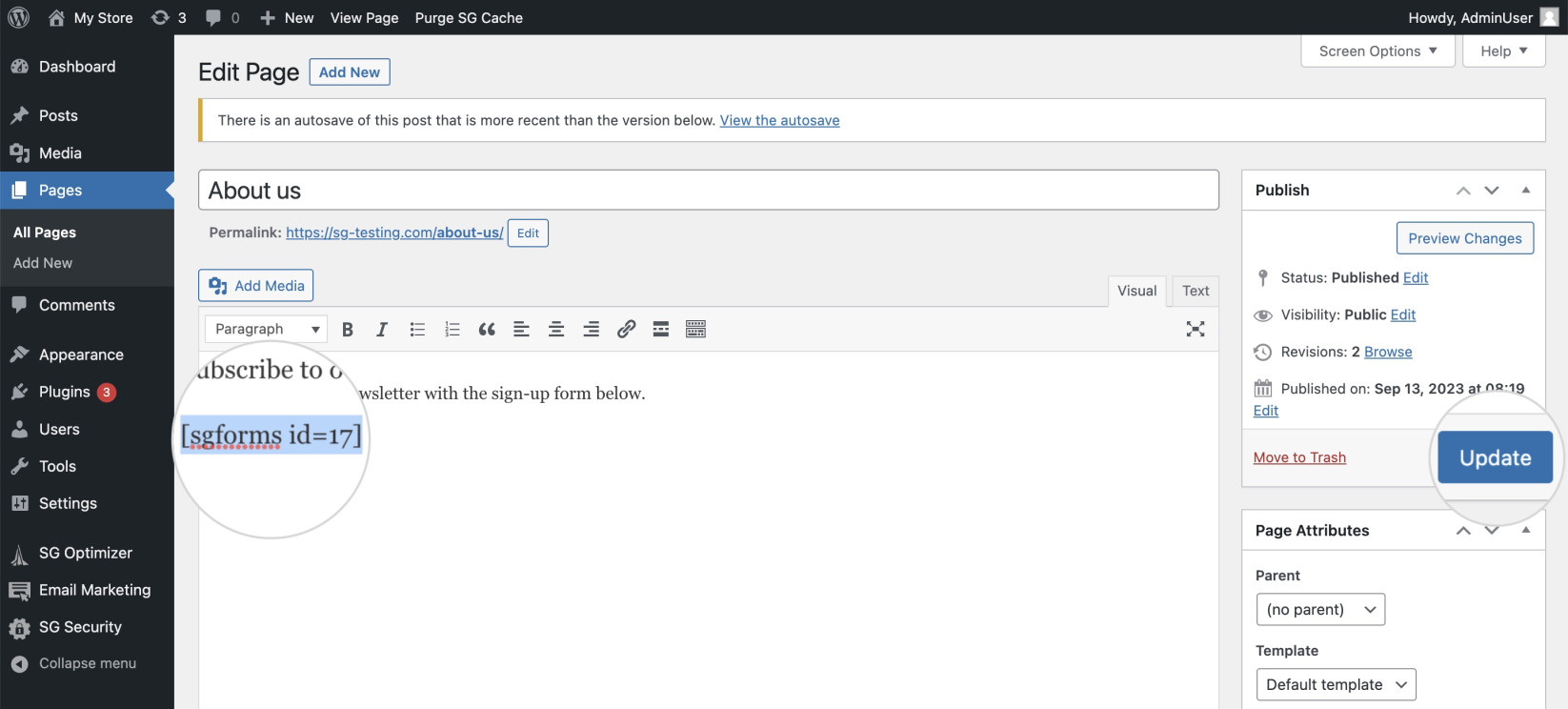Click the About us title field
Image resolution: width=1568 pixels, height=709 pixels.
709,191
